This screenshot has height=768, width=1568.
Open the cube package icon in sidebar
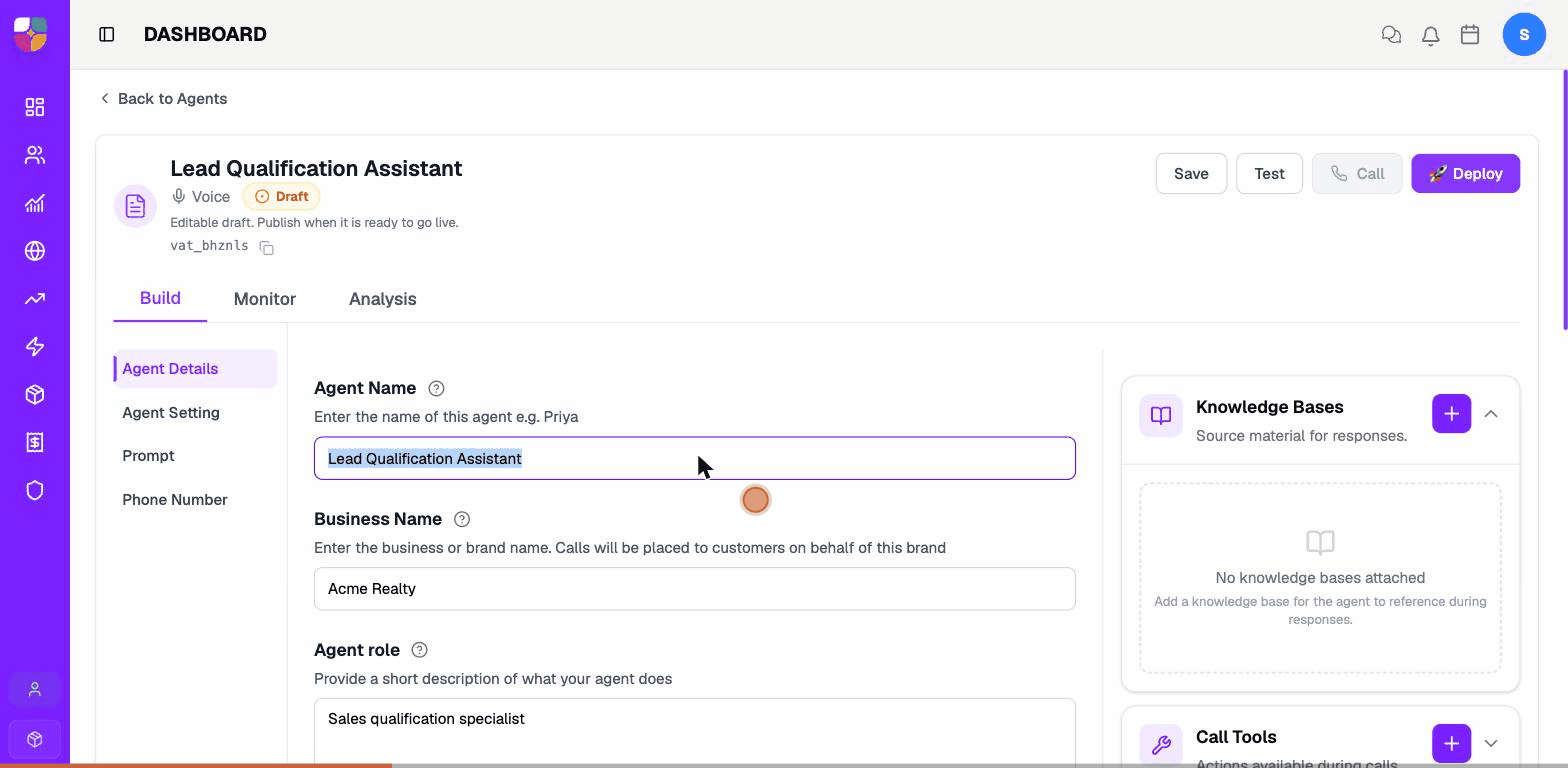35,395
